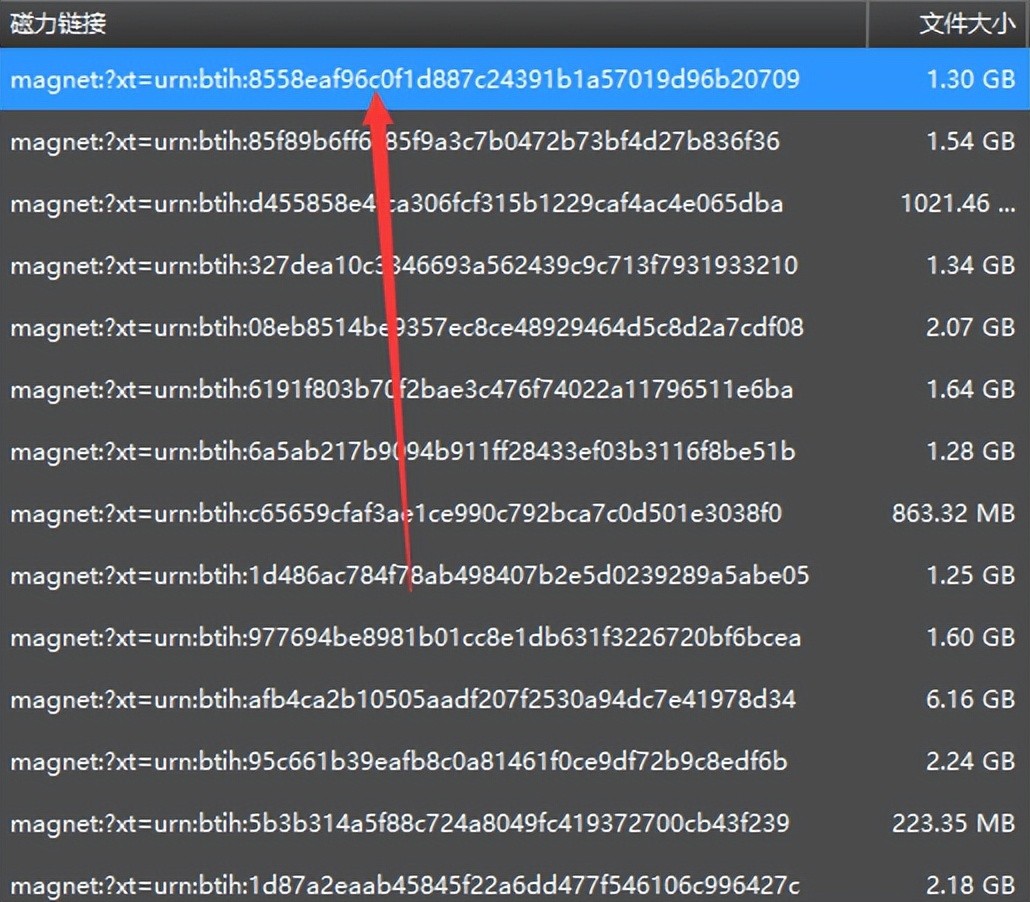Image resolution: width=1030 pixels, height=902 pixels.
Task: Choose the magnet link starting with c65659cf
Action: click(396, 514)
